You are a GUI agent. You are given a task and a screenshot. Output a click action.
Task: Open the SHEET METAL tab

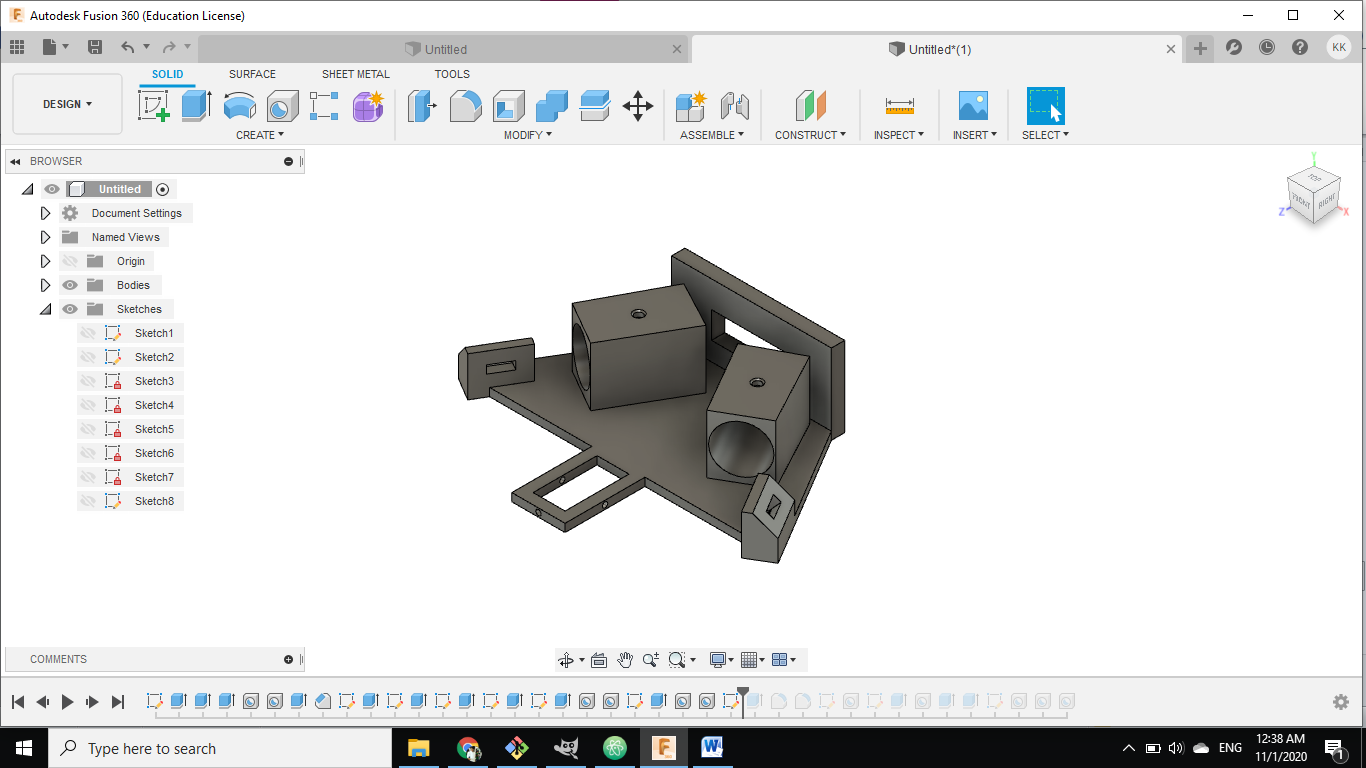tap(355, 74)
